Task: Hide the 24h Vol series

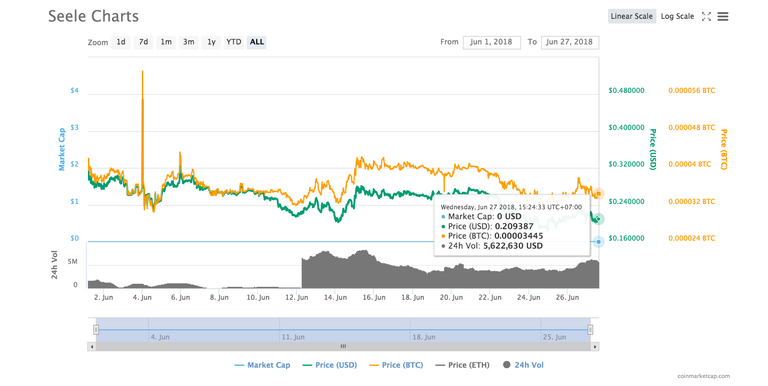Action: pos(524,365)
